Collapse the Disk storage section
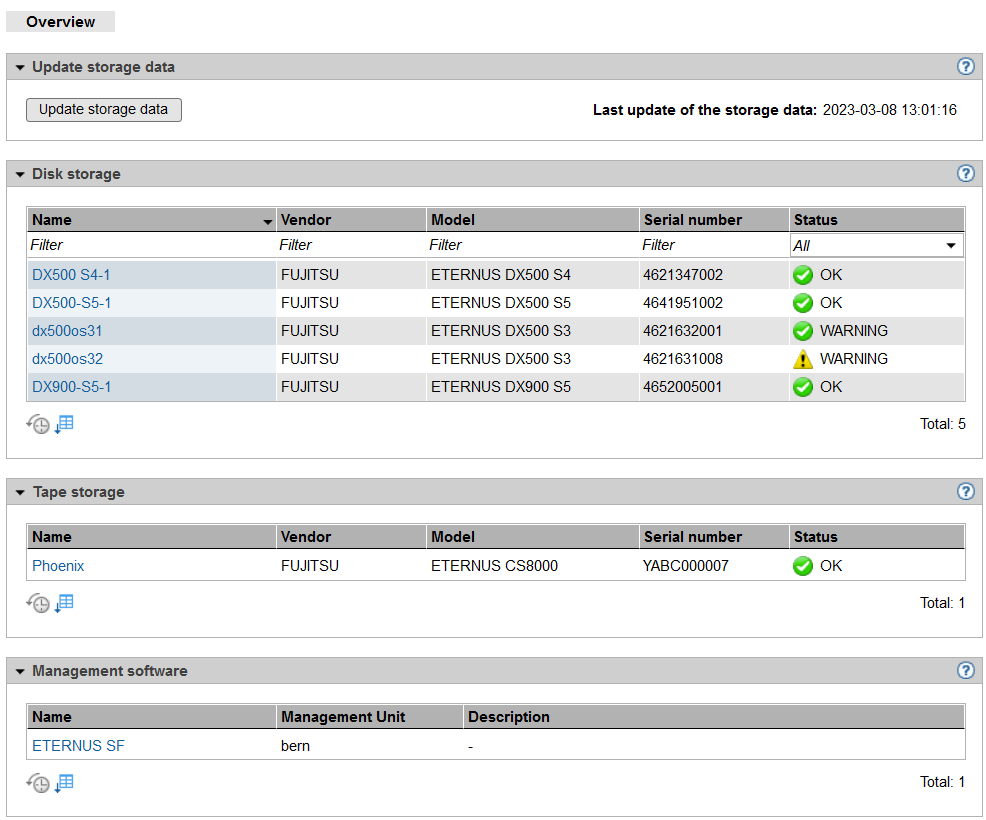The image size is (986, 820). (x=20, y=174)
